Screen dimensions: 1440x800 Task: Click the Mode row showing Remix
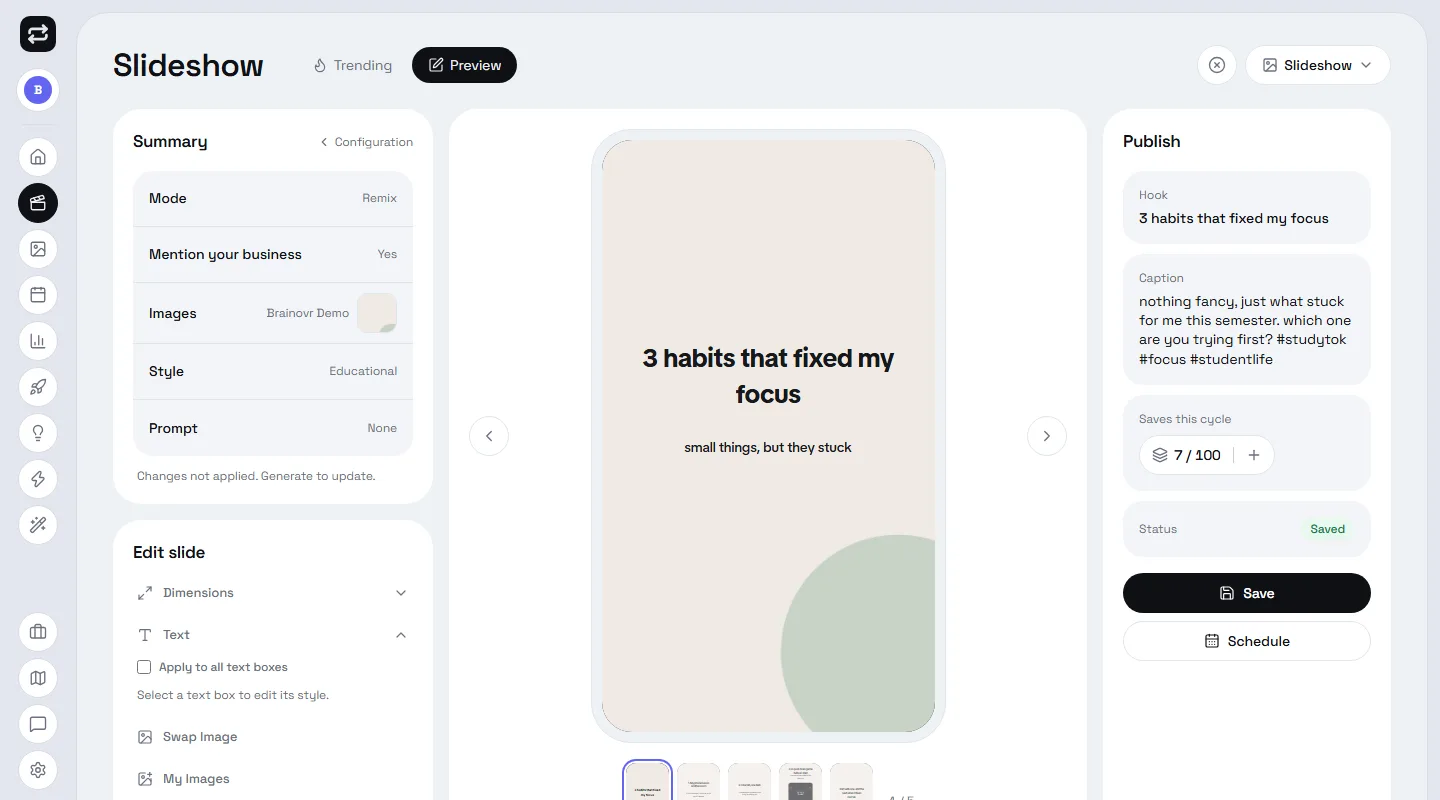[273, 199]
